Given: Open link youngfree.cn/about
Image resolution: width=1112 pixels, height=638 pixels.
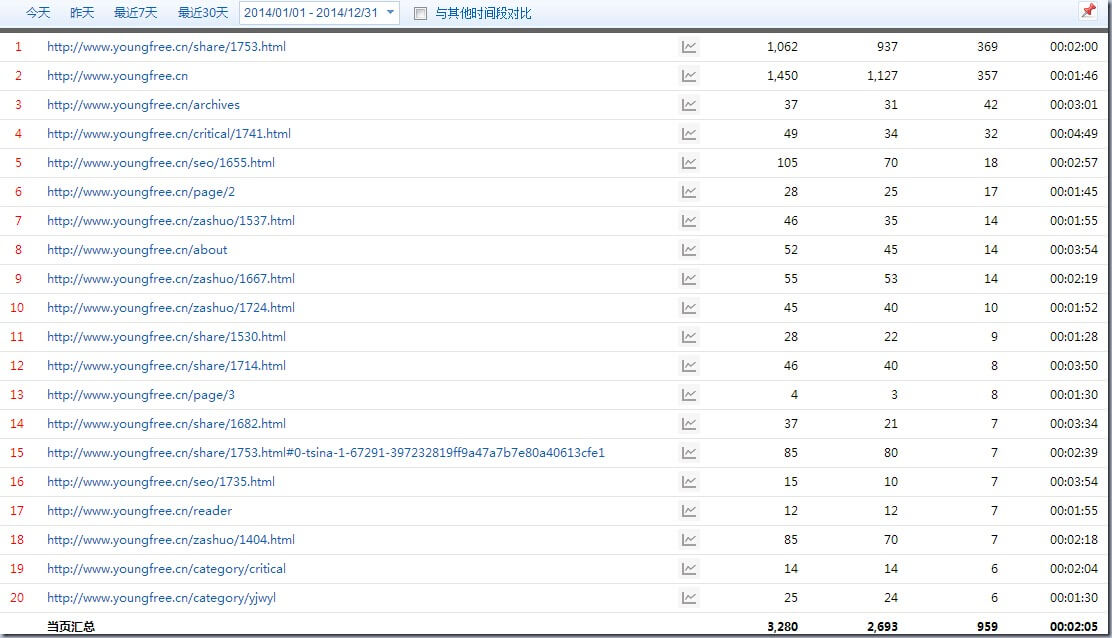Looking at the screenshot, I should pyautogui.click(x=138, y=250).
